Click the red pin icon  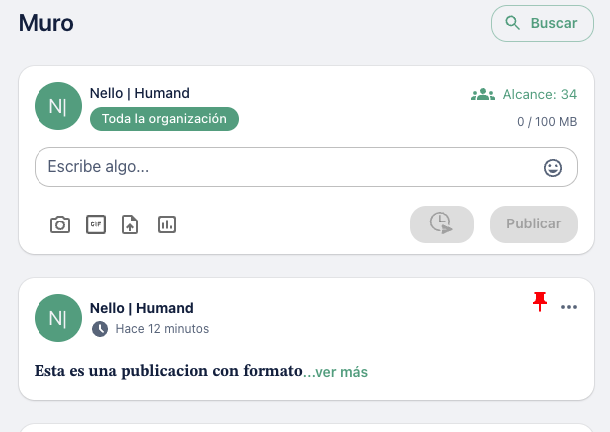click(x=540, y=301)
